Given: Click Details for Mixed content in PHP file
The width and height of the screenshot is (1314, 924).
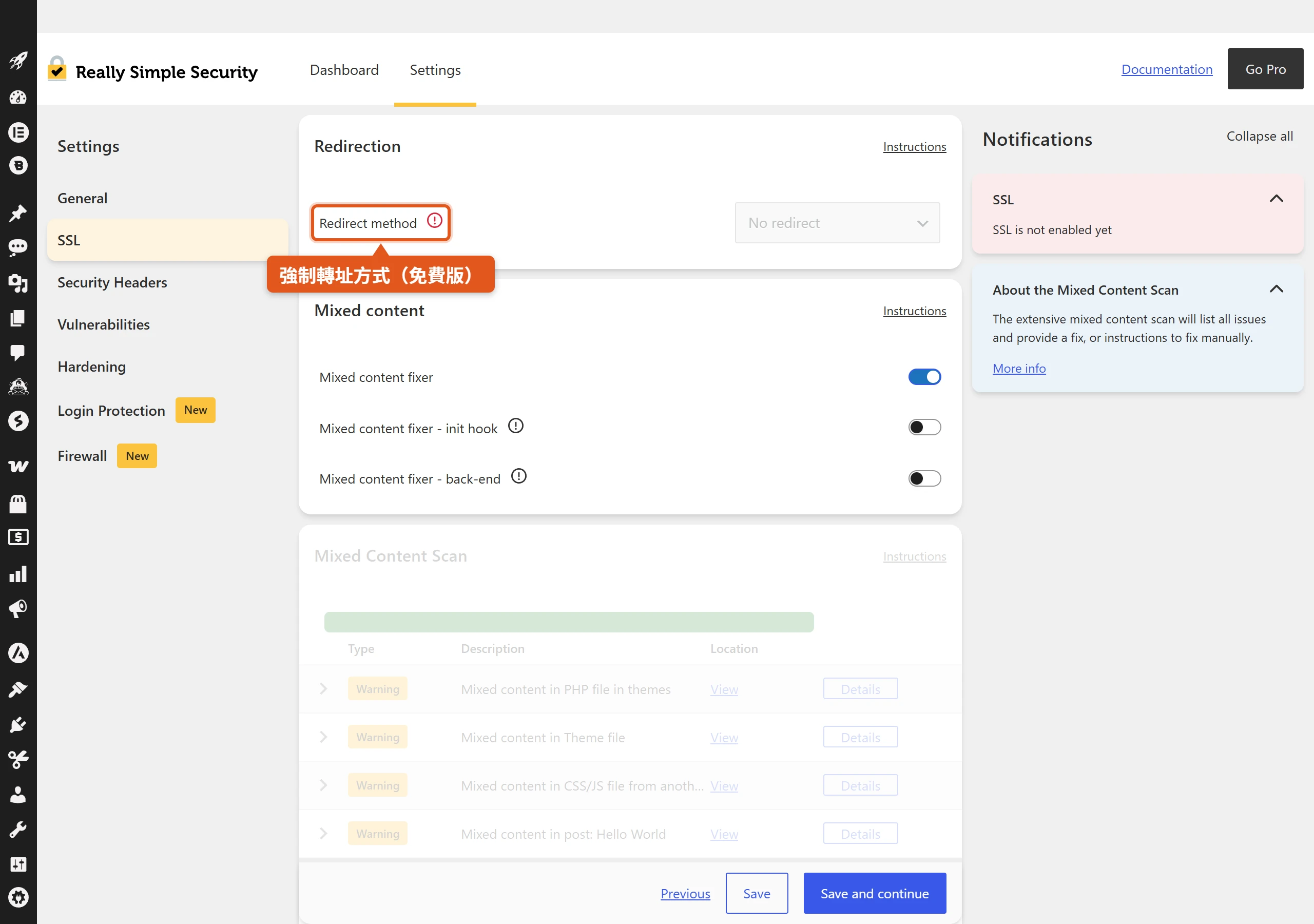Looking at the screenshot, I should 860,689.
